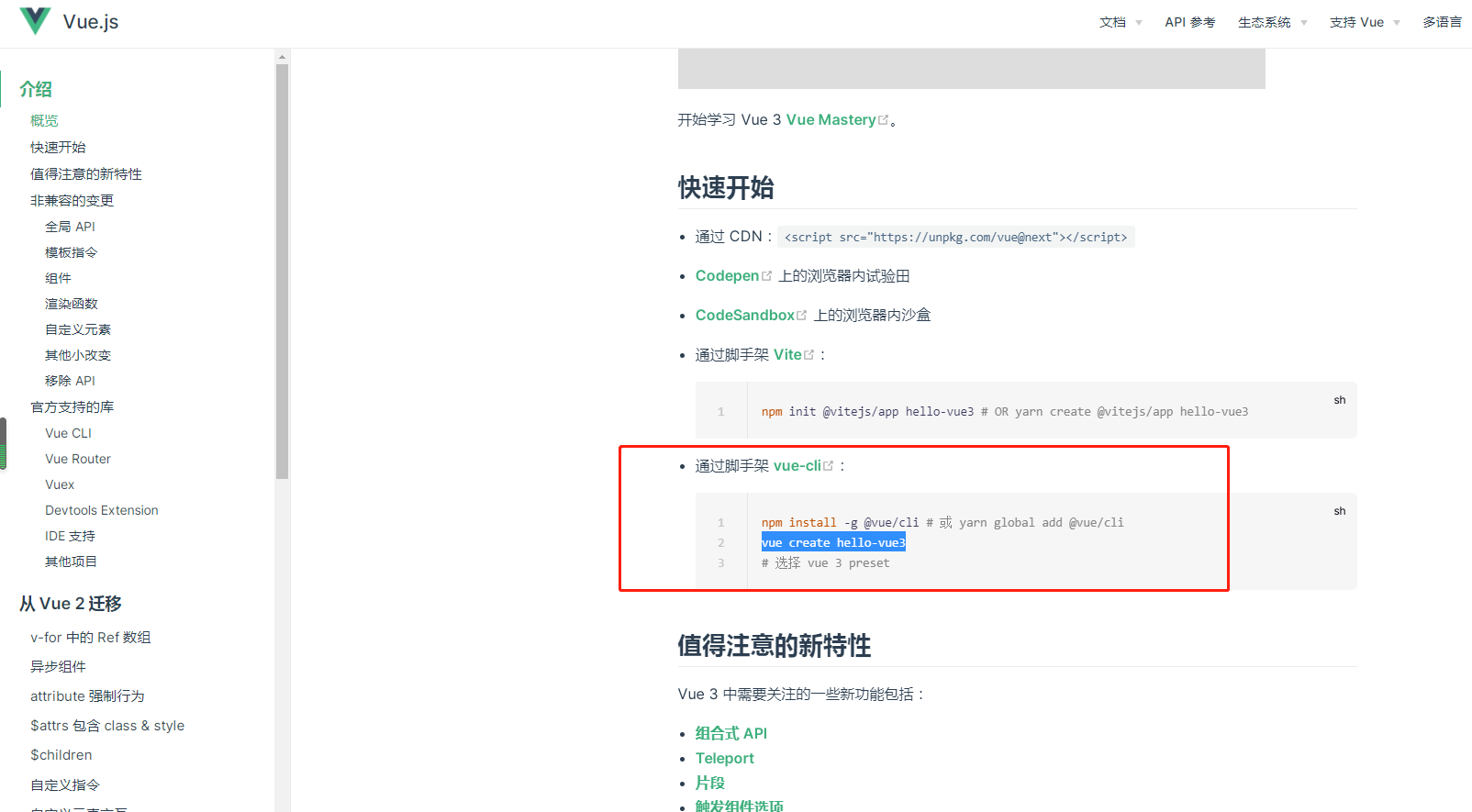Click the npm init @vitejs/app code line

[1005, 412]
